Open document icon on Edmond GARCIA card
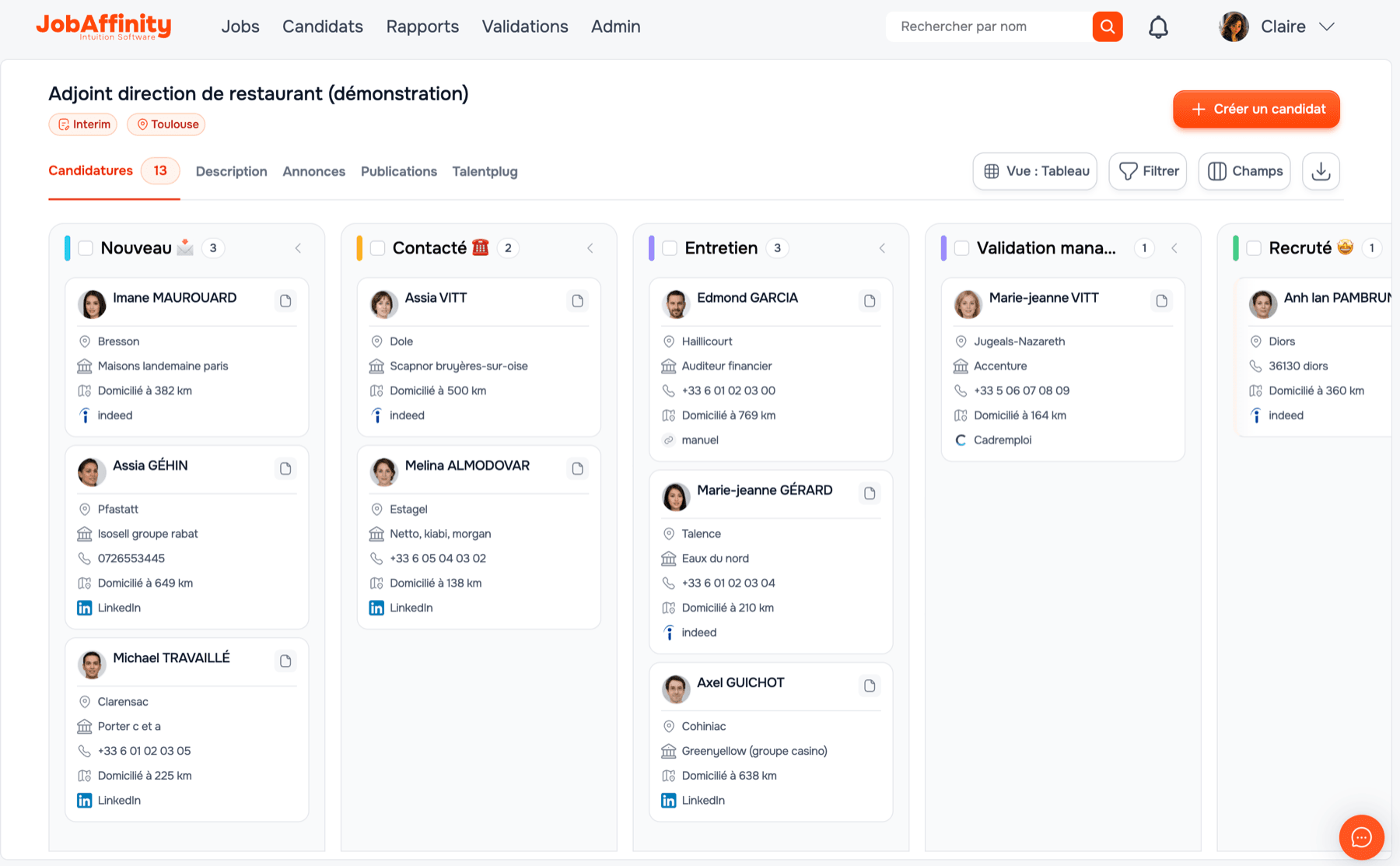The height and width of the screenshot is (866, 1400). tap(870, 300)
